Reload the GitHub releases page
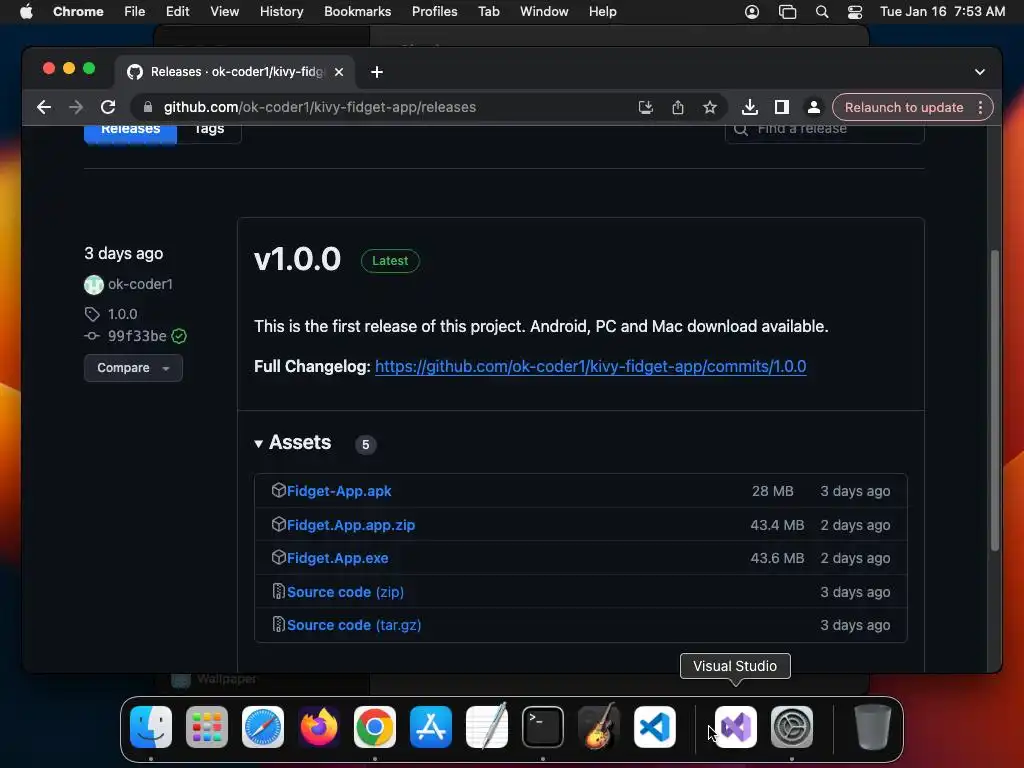 tap(108, 107)
